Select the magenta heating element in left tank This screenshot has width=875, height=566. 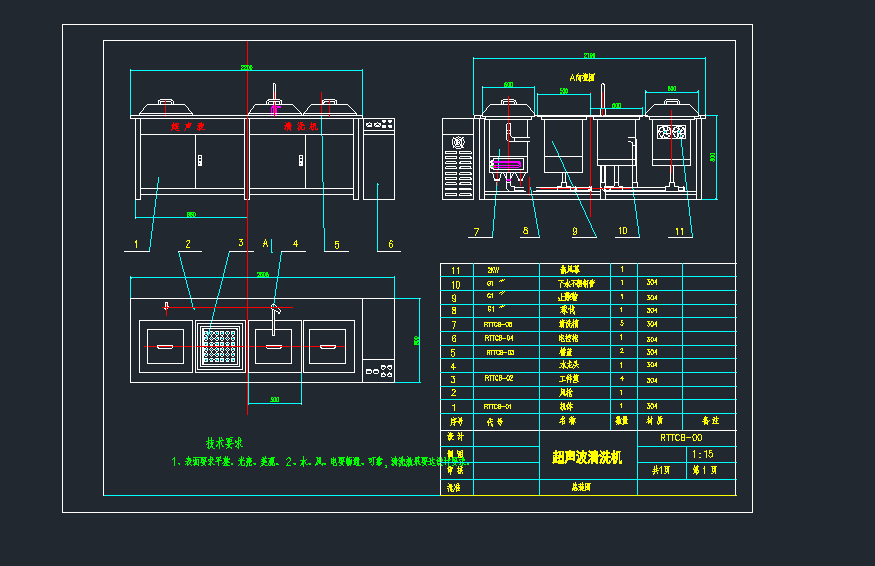tap(507, 163)
